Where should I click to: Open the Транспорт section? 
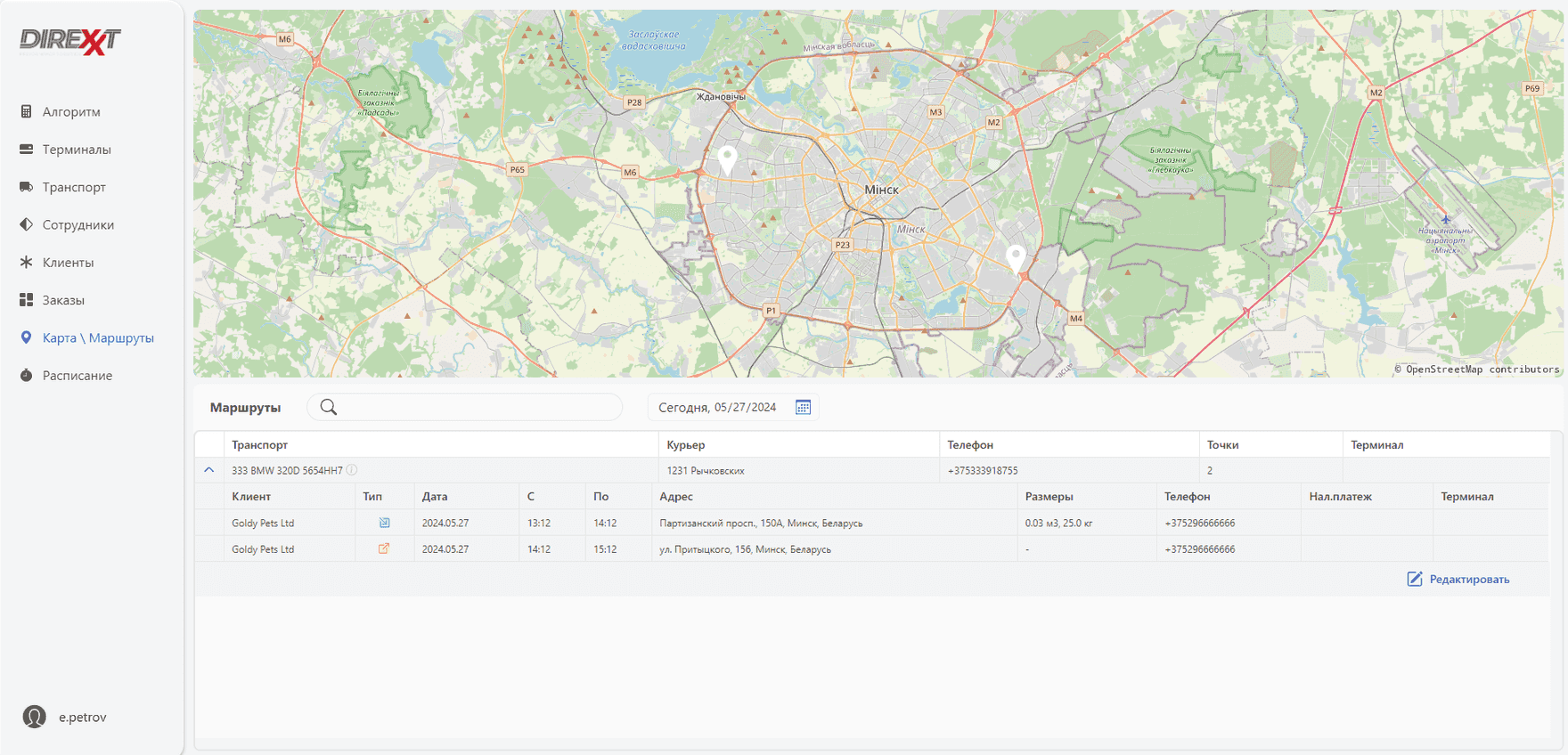[x=74, y=187]
